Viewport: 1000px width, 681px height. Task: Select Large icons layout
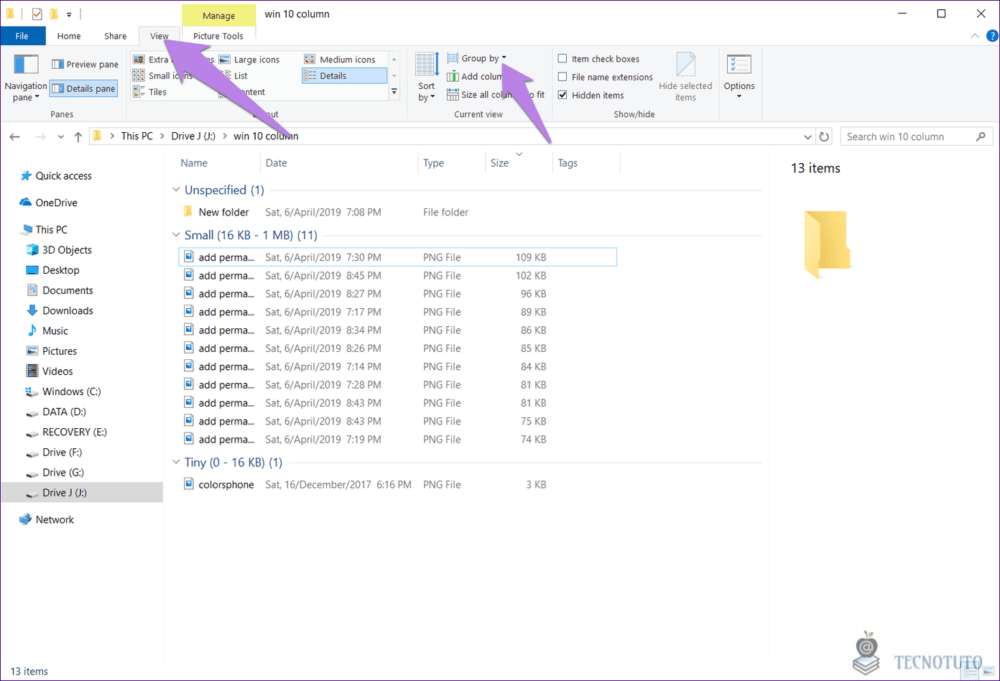pyautogui.click(x=249, y=59)
